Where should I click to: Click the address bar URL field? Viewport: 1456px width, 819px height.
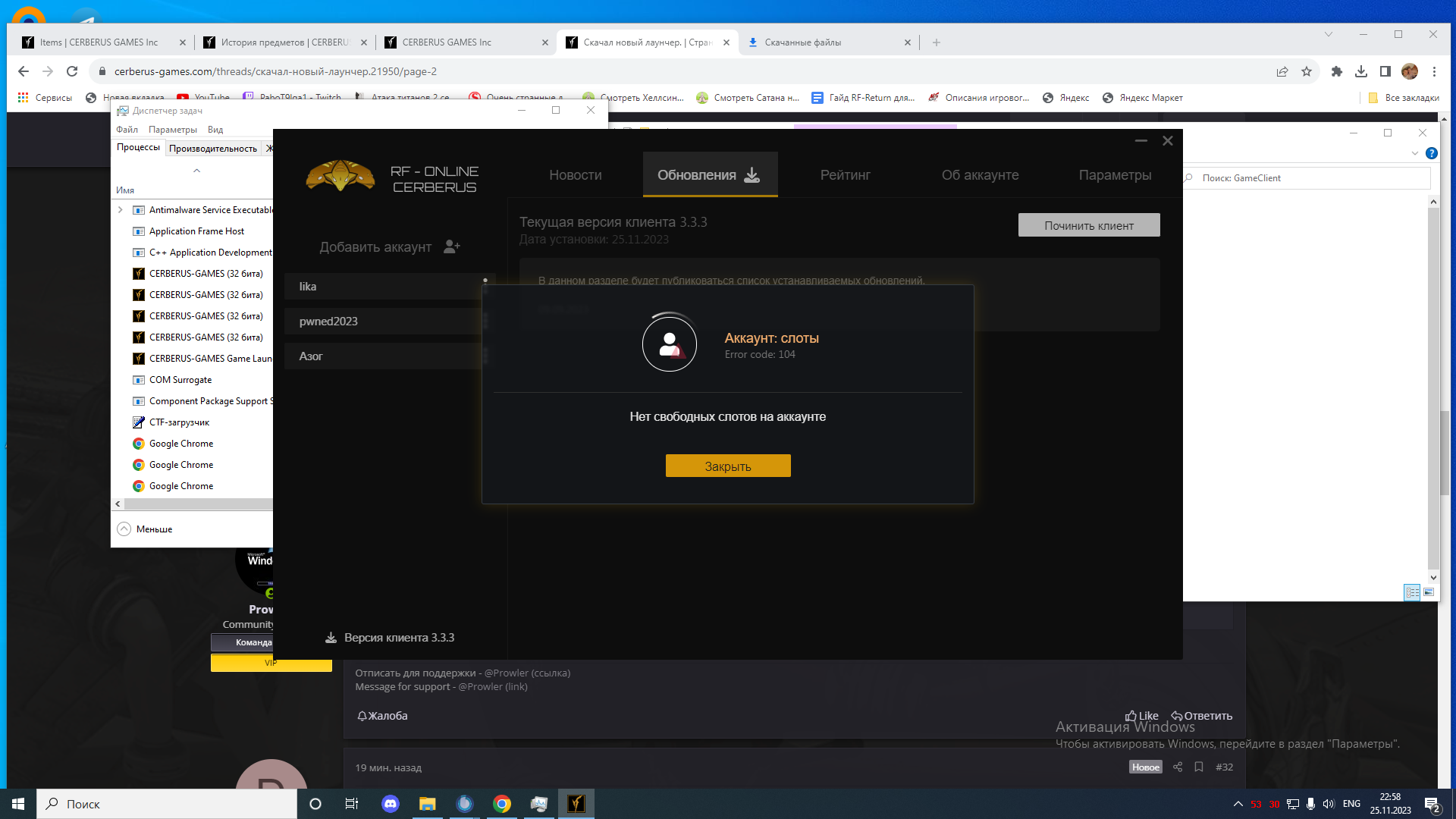tap(682, 71)
